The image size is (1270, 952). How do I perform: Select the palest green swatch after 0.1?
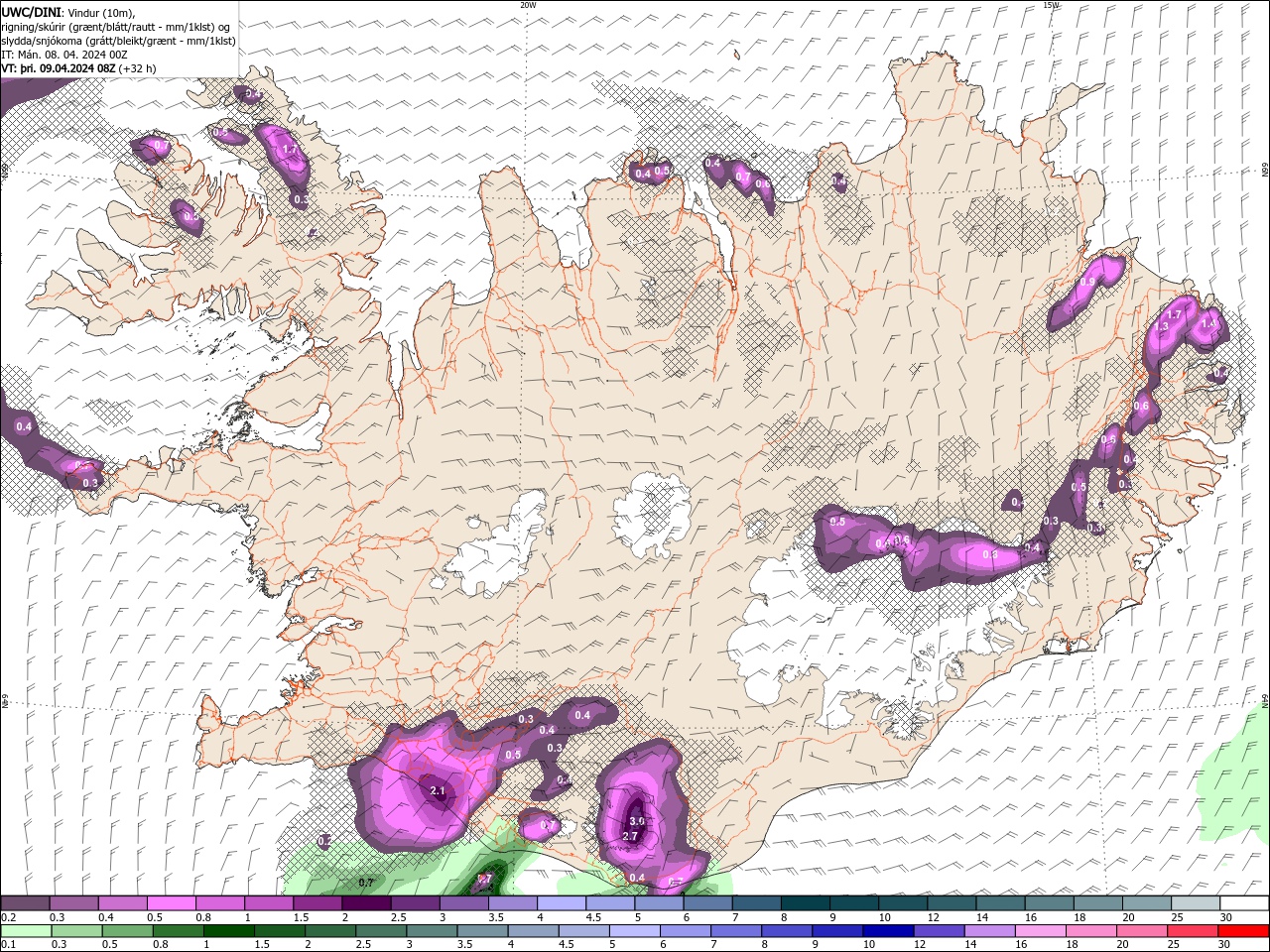tap(25, 931)
